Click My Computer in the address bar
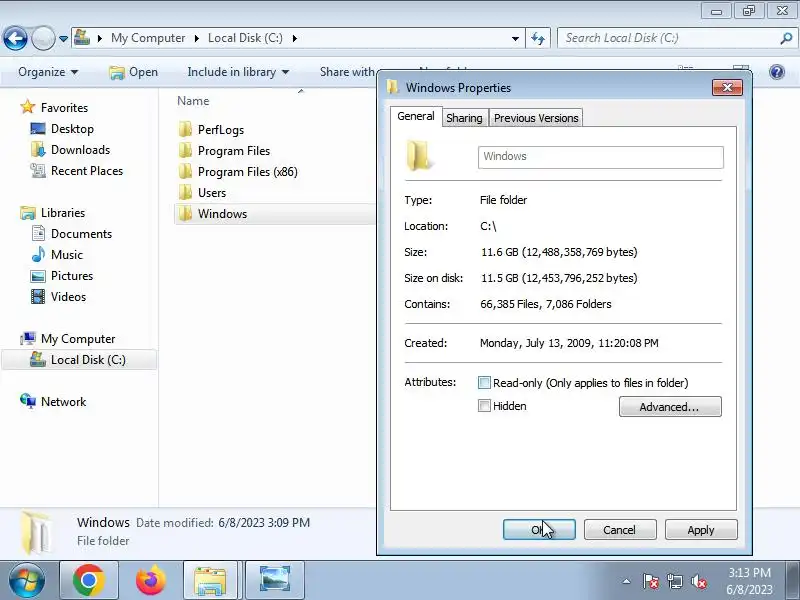Viewport: 800px width, 600px height. click(x=148, y=38)
